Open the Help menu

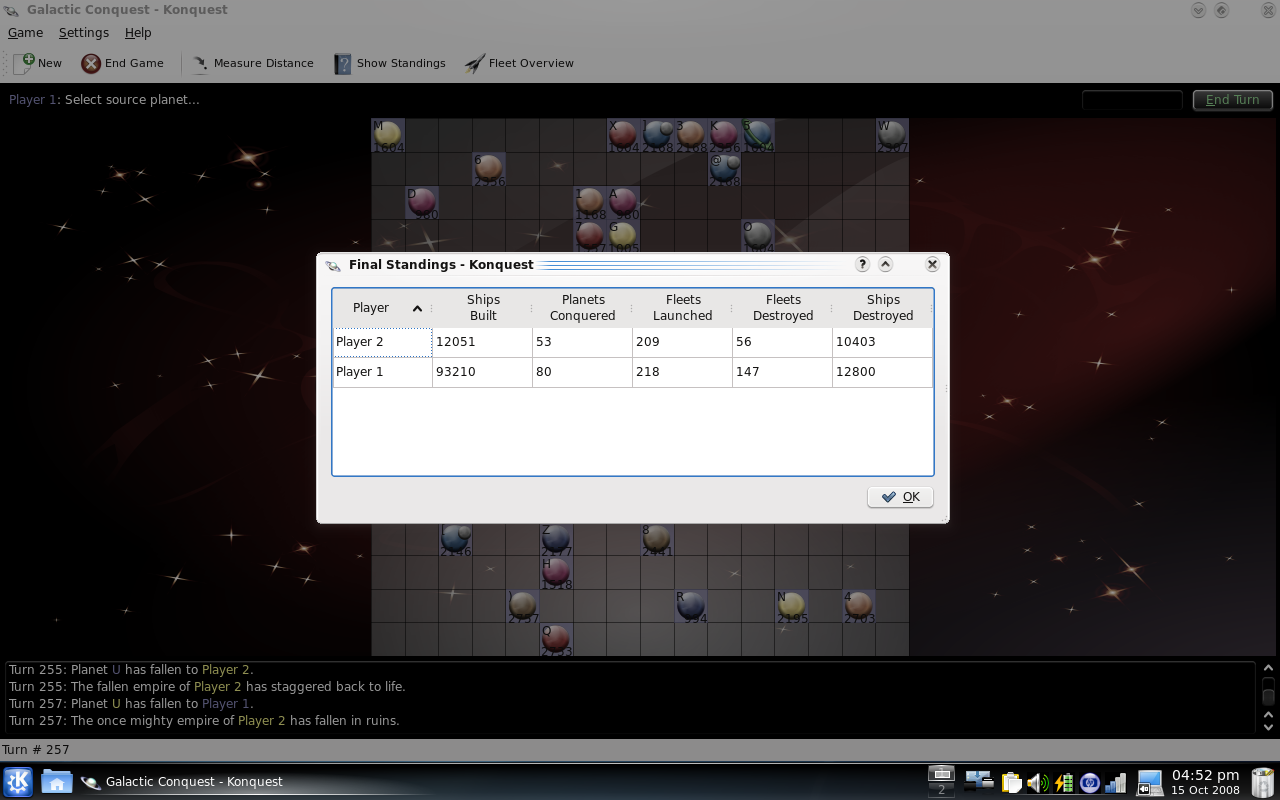click(138, 33)
